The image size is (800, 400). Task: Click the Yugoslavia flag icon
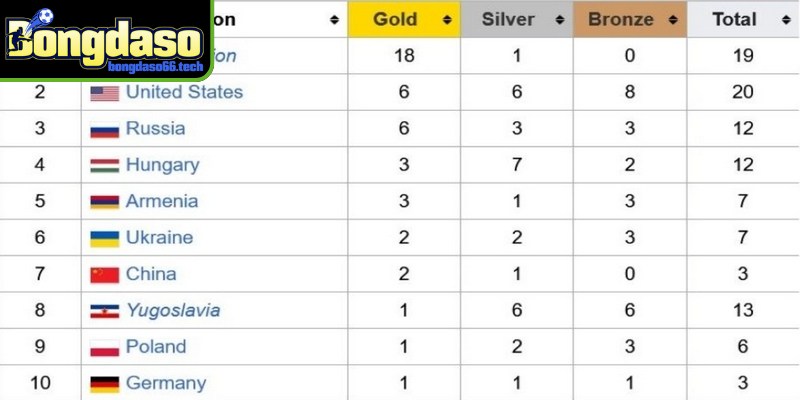pyautogui.click(x=104, y=311)
